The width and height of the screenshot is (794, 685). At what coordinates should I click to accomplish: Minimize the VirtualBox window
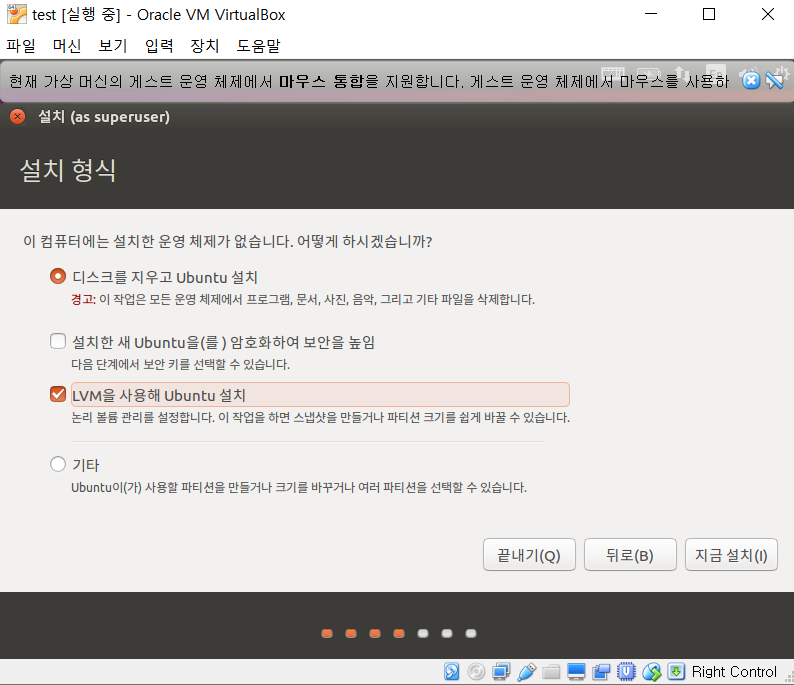(x=651, y=14)
